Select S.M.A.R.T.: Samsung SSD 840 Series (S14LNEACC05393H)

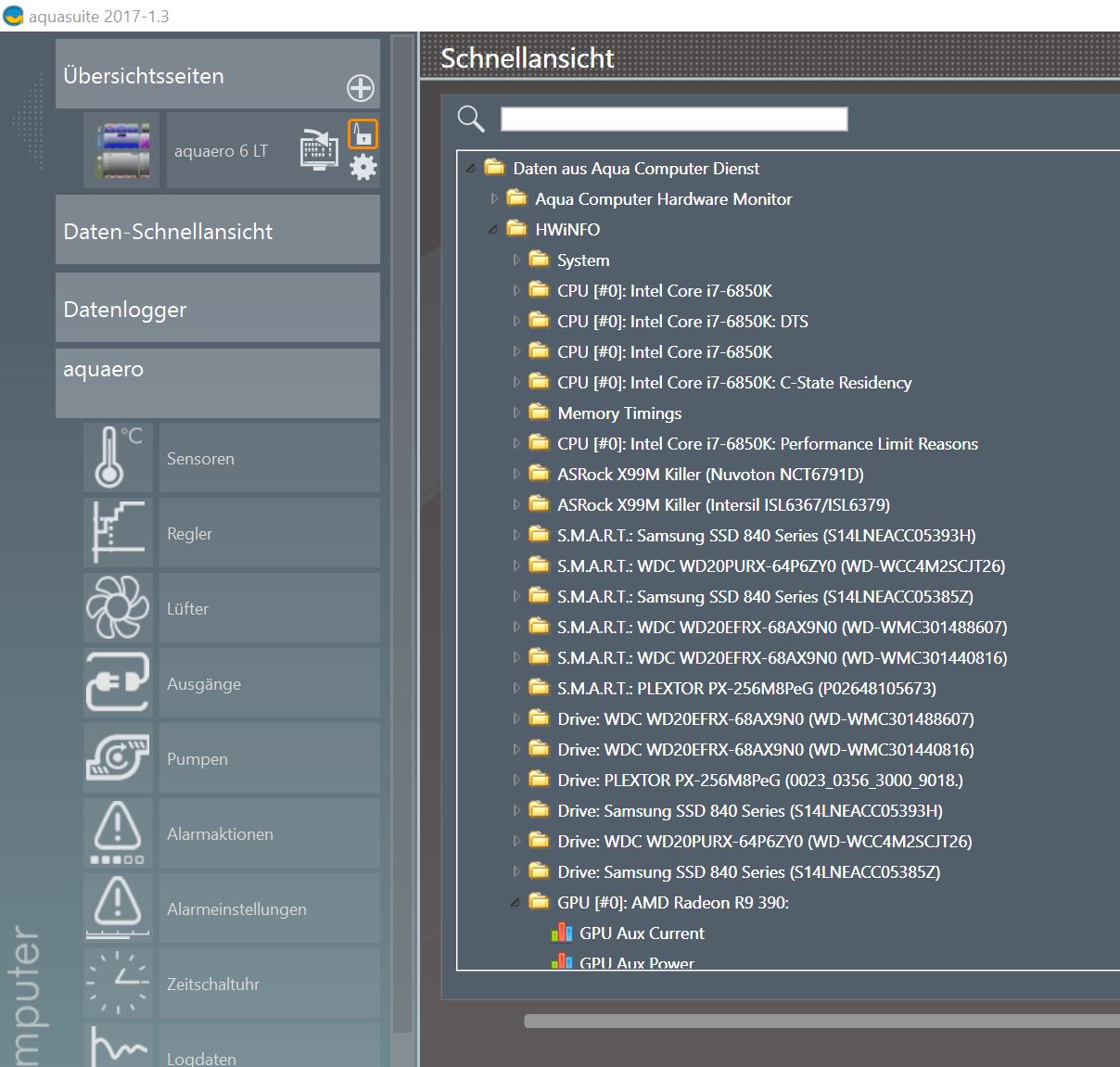[x=766, y=535]
